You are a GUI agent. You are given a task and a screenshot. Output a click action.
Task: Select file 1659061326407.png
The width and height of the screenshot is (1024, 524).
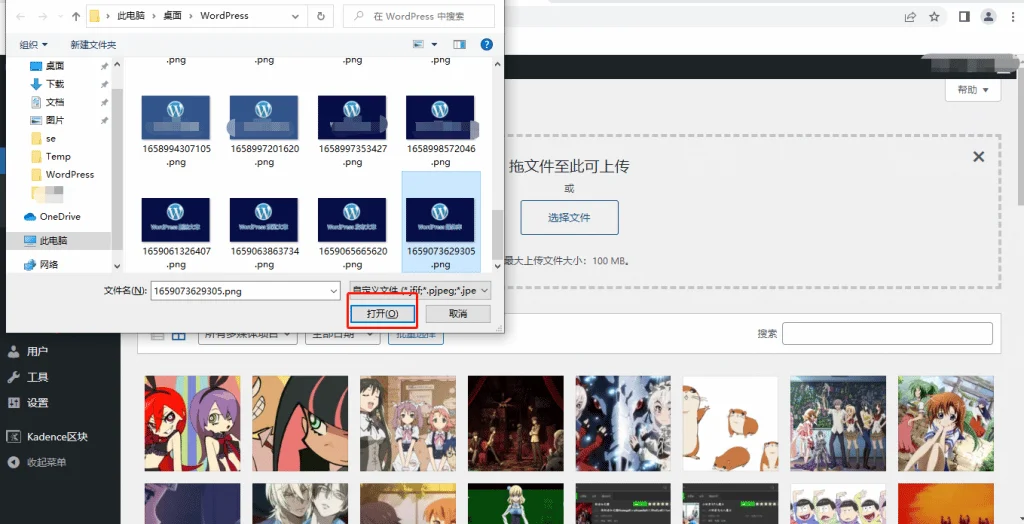(x=176, y=233)
